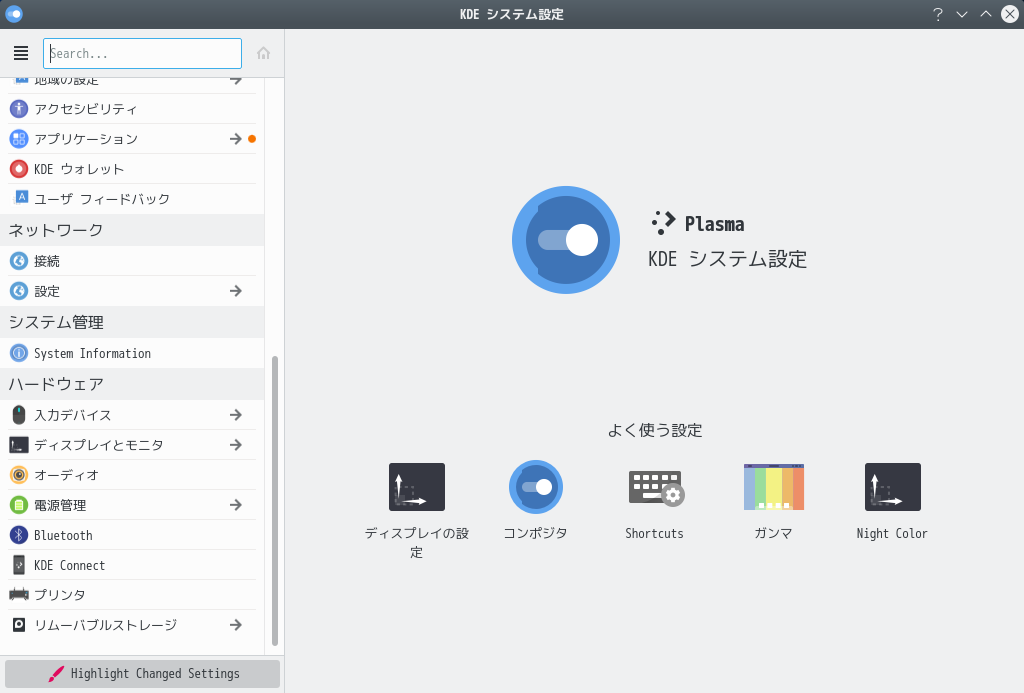Expand the 入力デバイス category arrow

pyautogui.click(x=236, y=415)
